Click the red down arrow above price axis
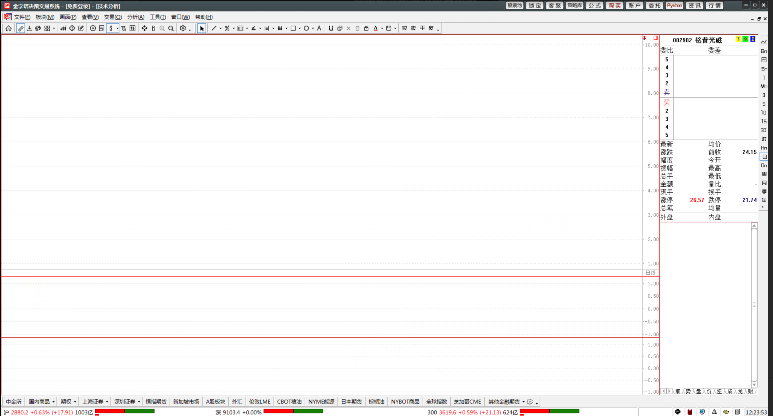The height and width of the screenshot is (416, 773). click(x=644, y=38)
